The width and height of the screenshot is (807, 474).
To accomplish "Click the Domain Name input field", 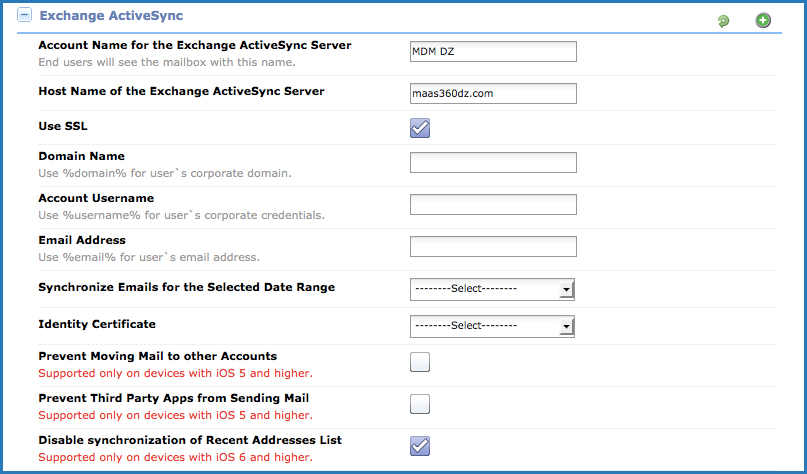I will (493, 163).
